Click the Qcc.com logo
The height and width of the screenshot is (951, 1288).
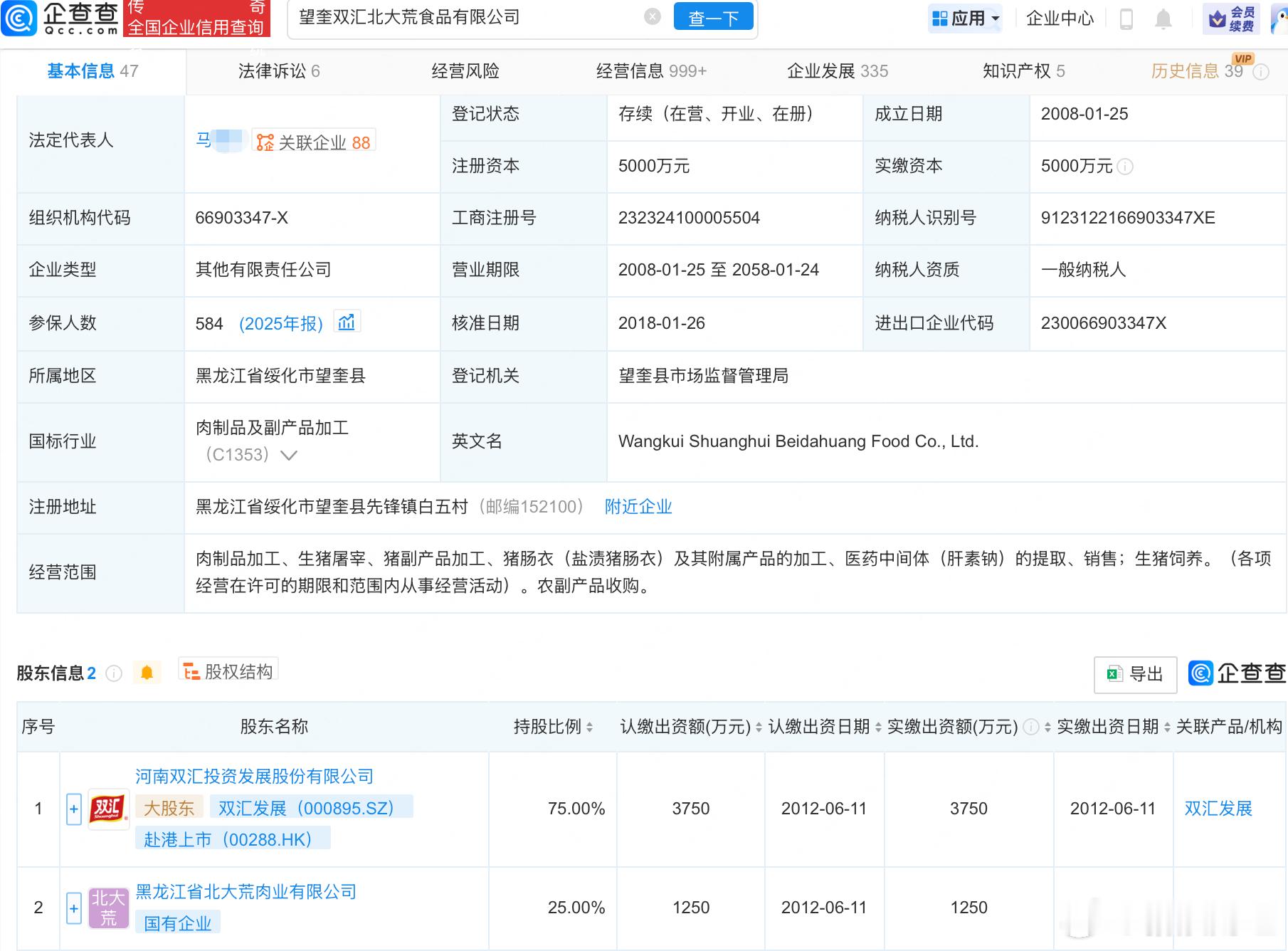[60, 18]
